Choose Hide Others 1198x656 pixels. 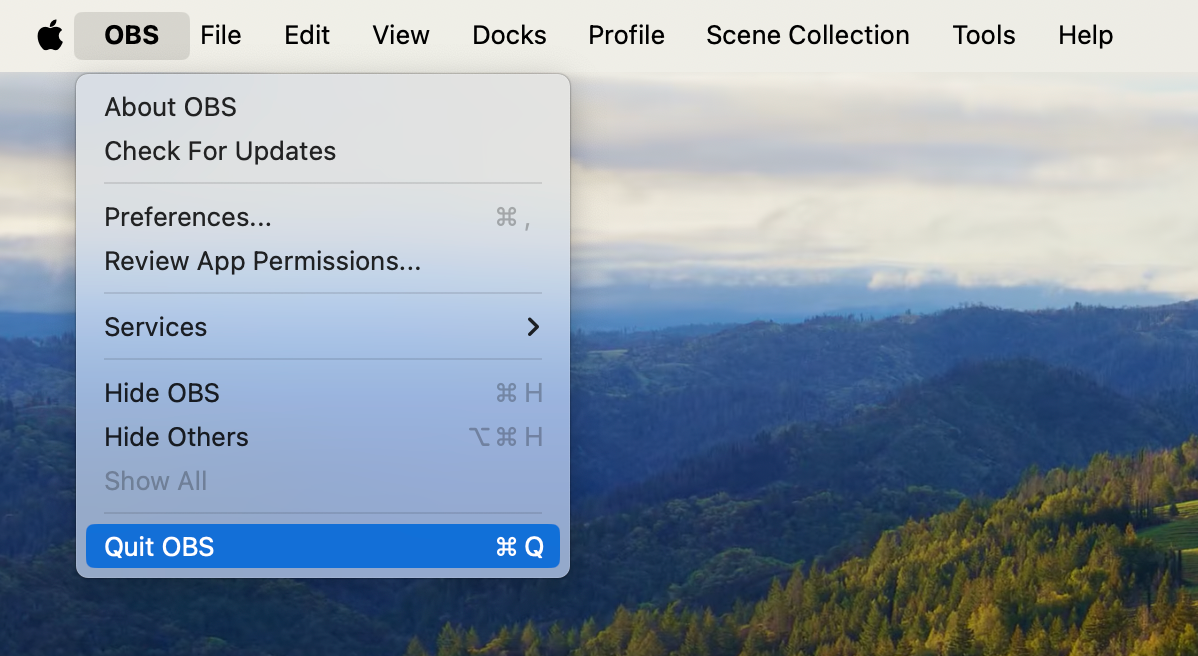176,437
